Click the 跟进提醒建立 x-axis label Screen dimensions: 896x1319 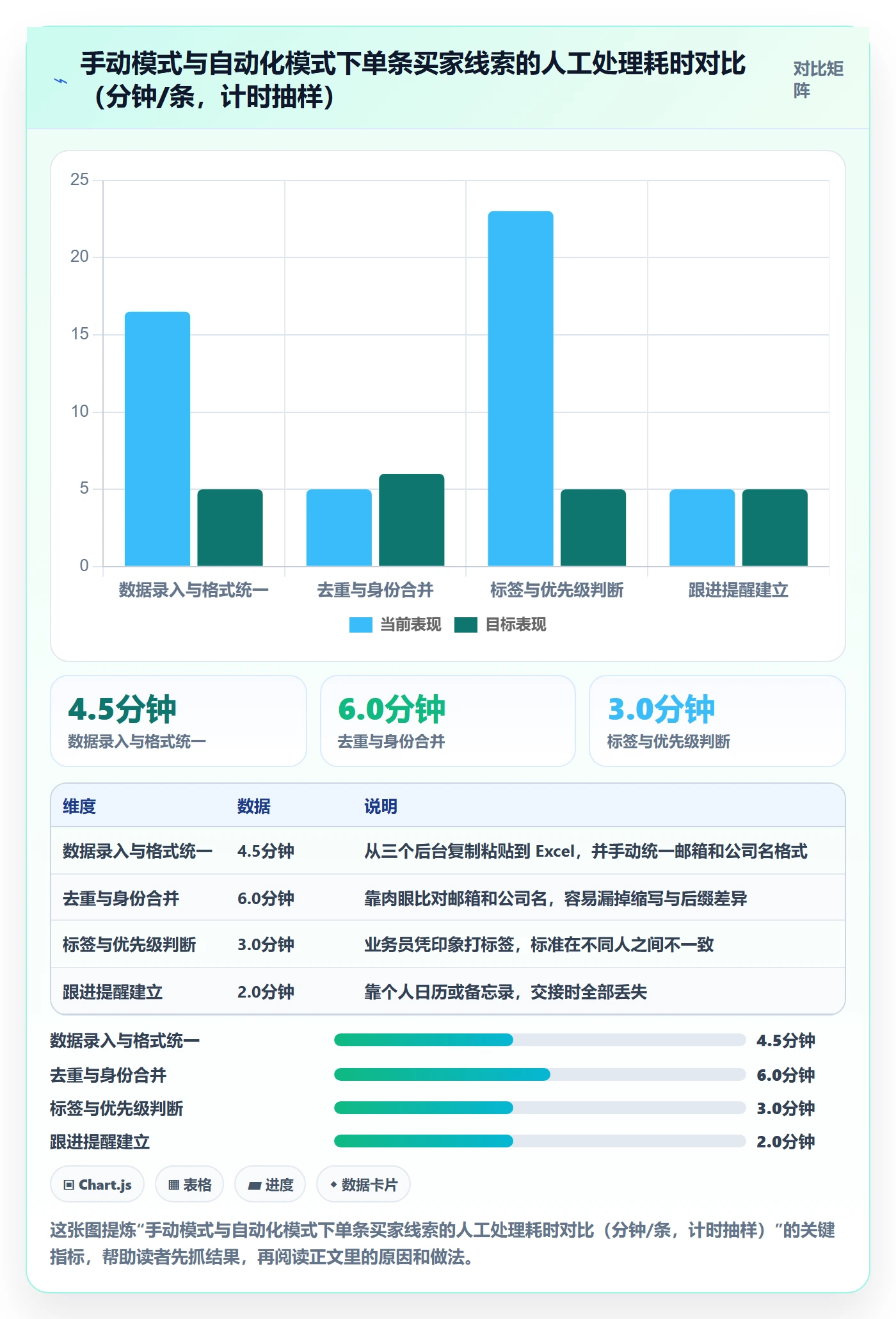(739, 590)
